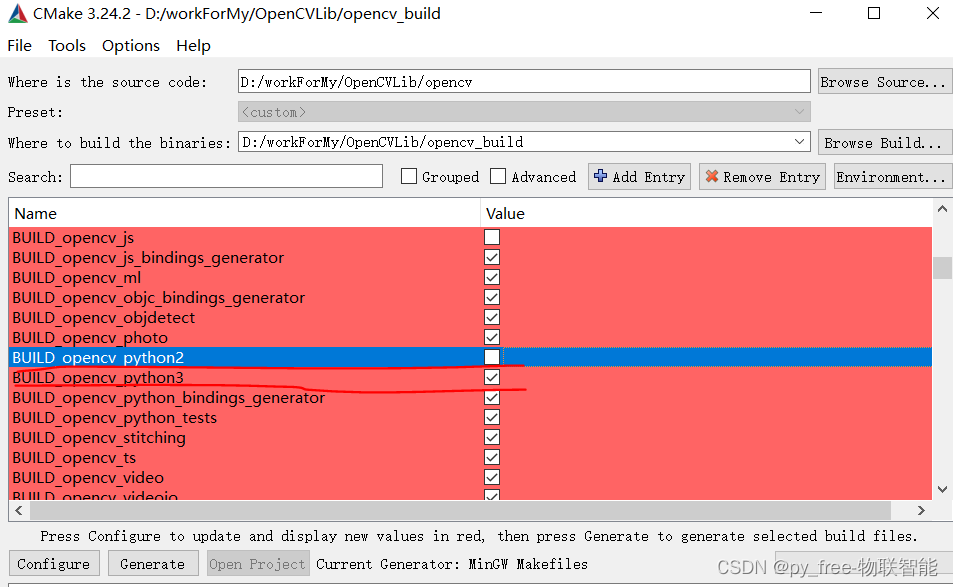Viewport: 953px width, 587px height.
Task: Enable the BUILD_opencv_python2 checkbox
Action: pyautogui.click(x=491, y=357)
